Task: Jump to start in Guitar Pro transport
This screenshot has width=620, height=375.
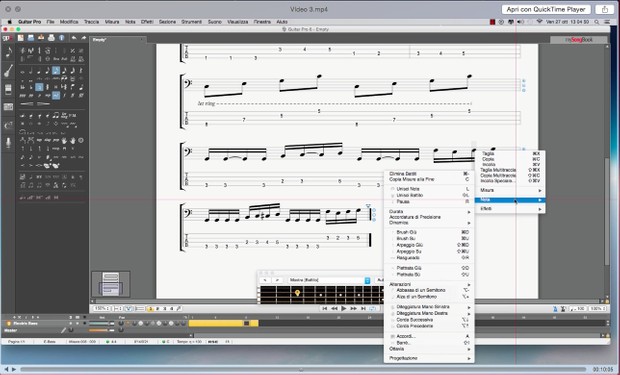Action: (x=325, y=308)
